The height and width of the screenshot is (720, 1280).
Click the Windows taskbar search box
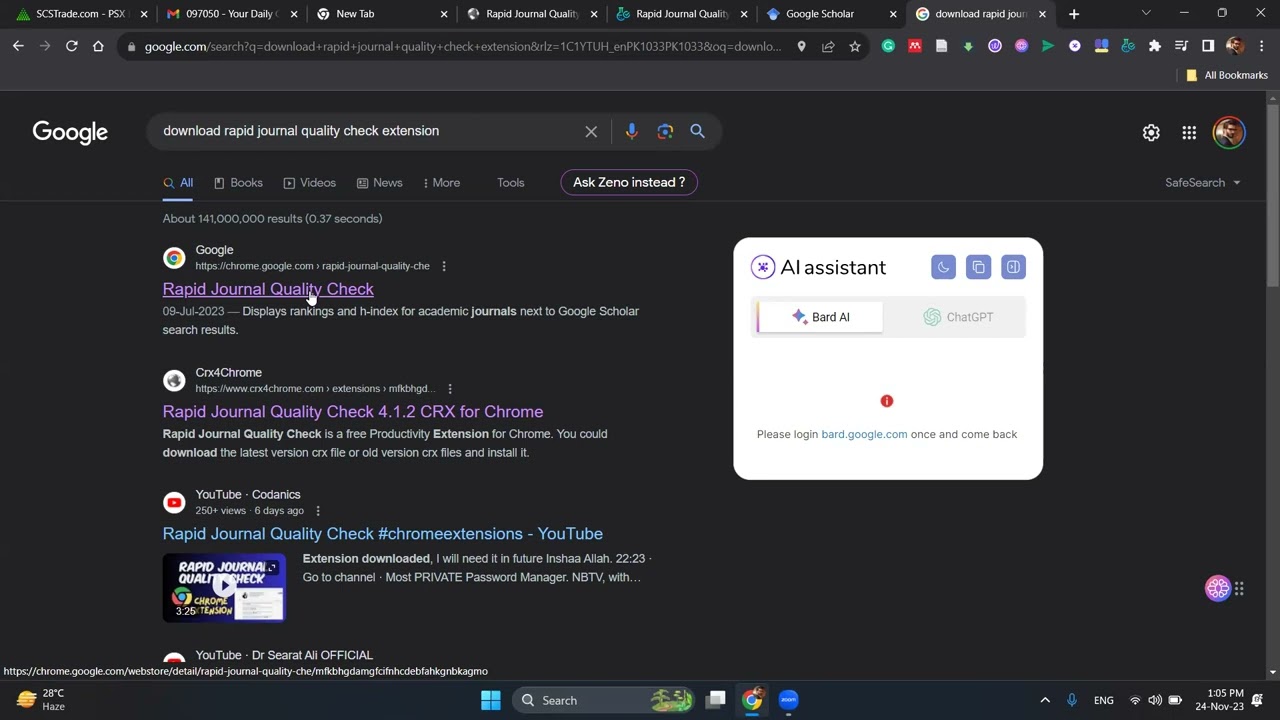(x=606, y=700)
